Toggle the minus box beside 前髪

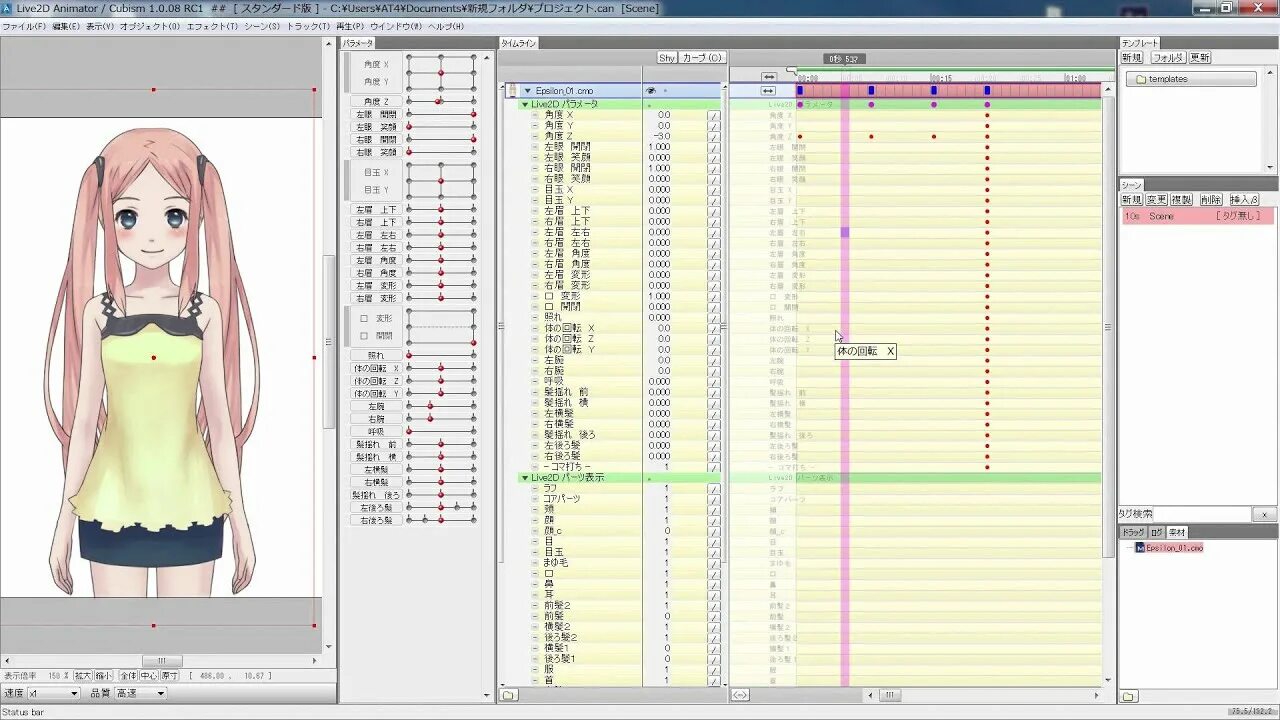coord(535,616)
